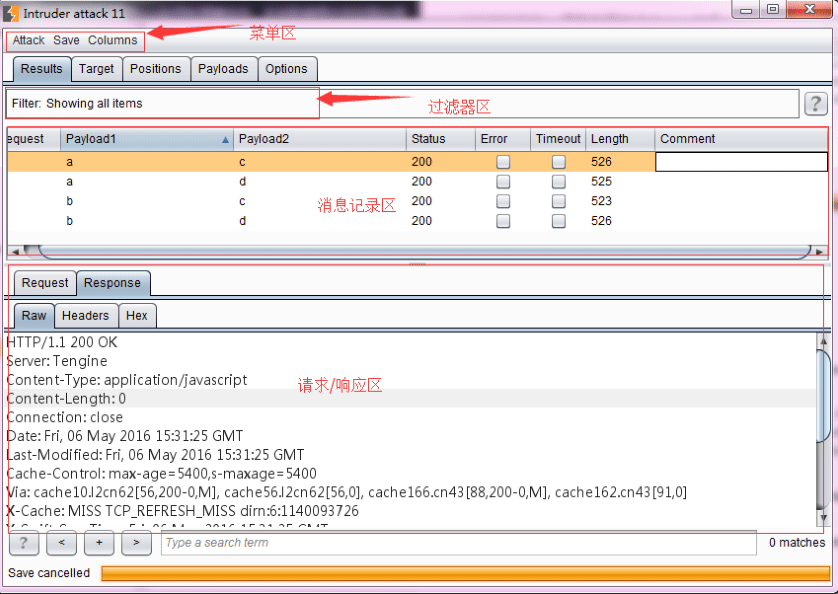Switch to the Options tab

pos(286,69)
